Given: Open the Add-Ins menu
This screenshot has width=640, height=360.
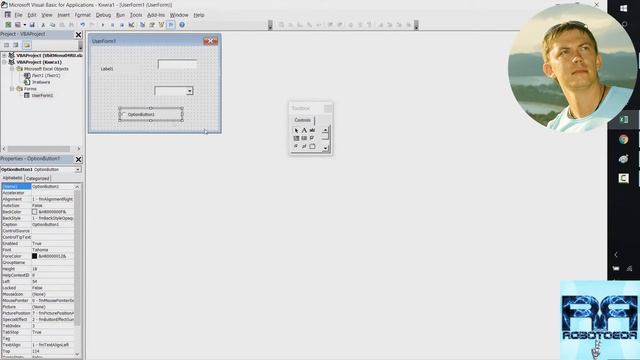Looking at the screenshot, I should click(156, 15).
